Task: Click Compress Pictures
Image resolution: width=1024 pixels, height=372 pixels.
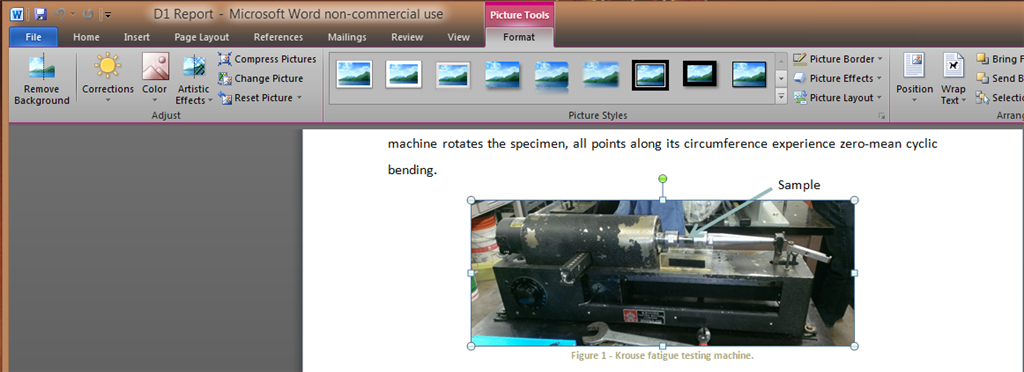Action: click(267, 59)
